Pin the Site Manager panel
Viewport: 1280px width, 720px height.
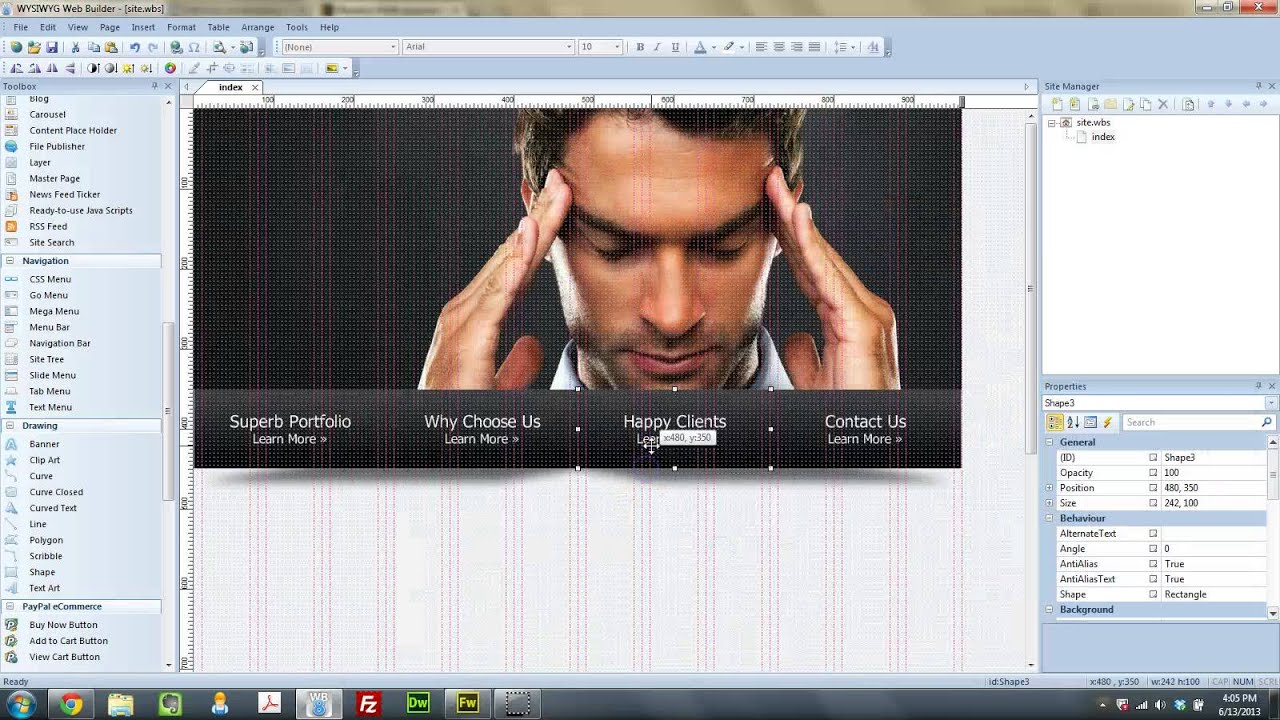pos(1258,86)
